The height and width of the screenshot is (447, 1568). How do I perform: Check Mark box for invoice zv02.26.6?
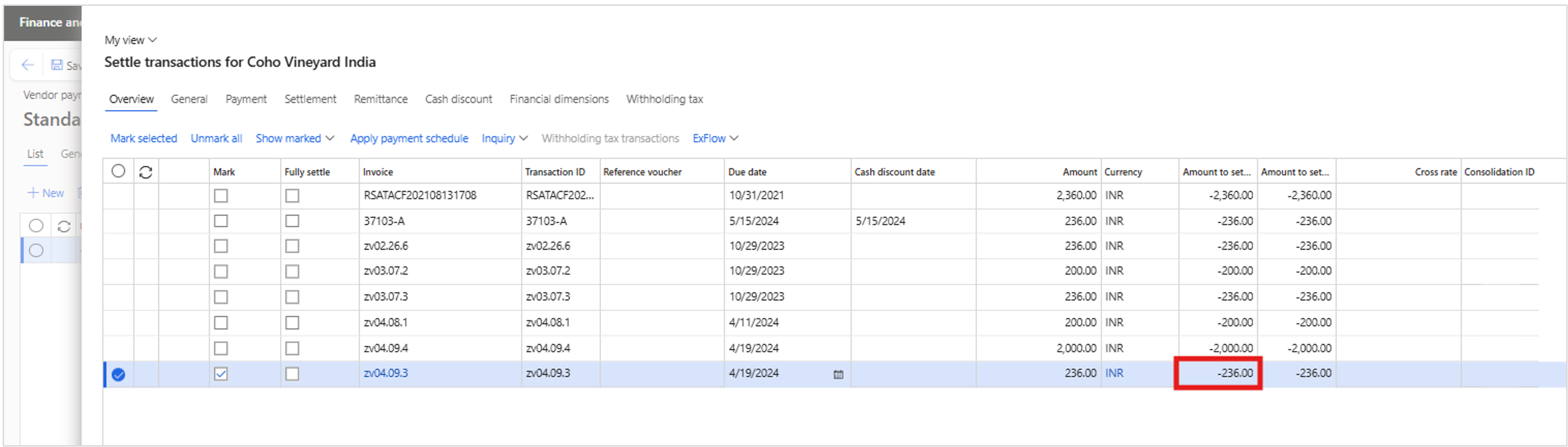(221, 247)
